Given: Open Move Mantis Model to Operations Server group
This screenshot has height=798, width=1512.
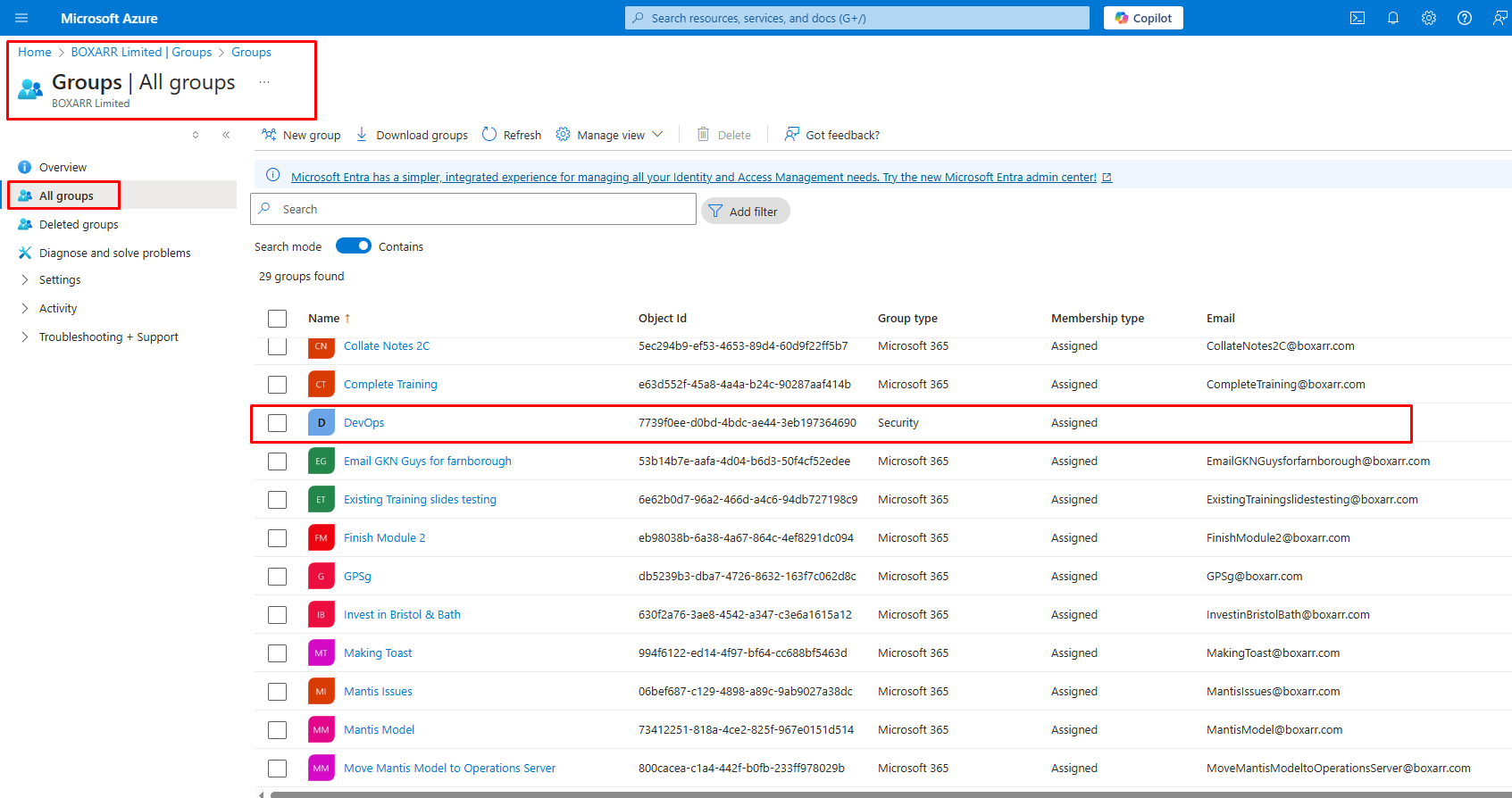Looking at the screenshot, I should (x=449, y=769).
